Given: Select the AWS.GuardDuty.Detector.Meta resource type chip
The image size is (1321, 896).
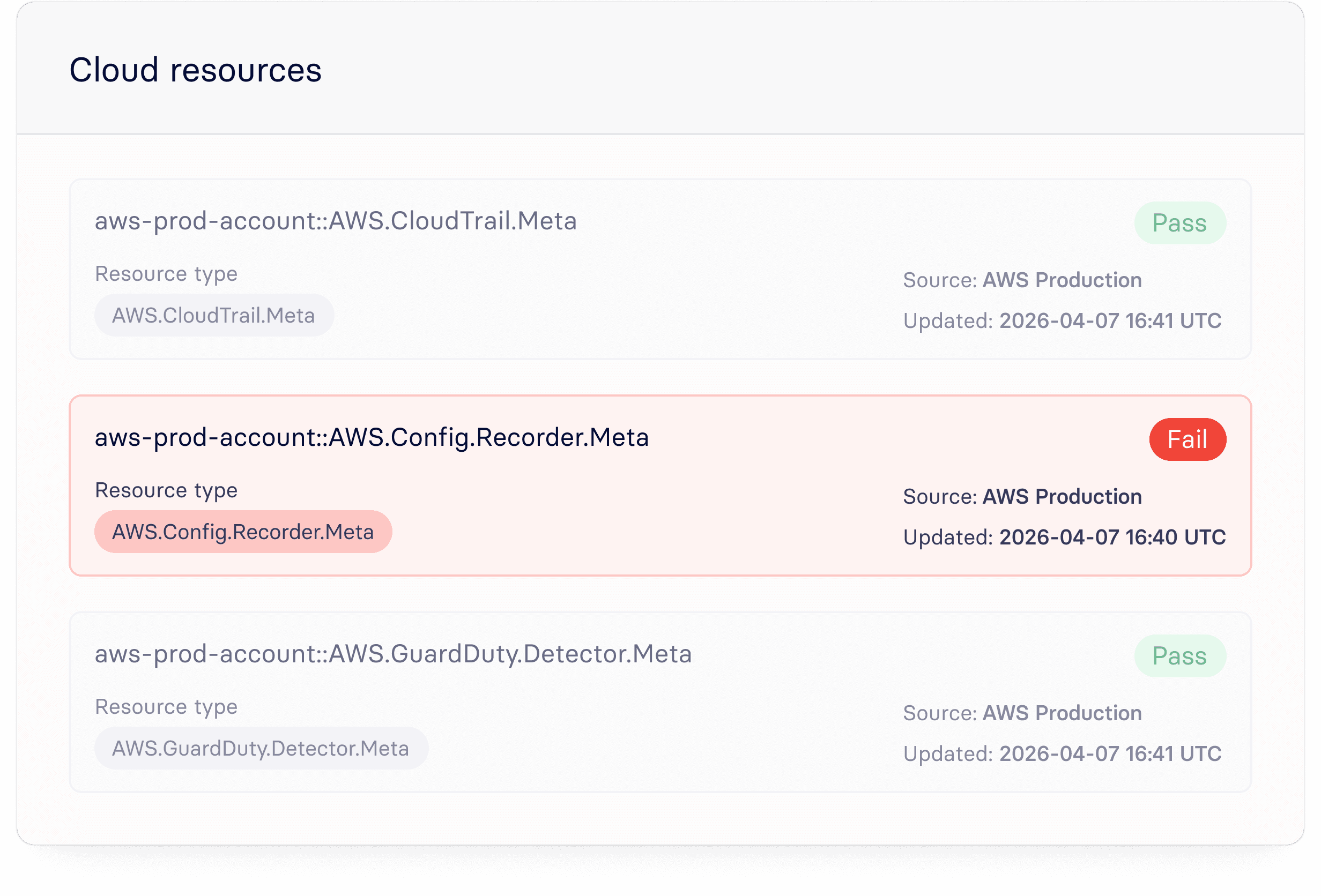Looking at the screenshot, I should pos(261,748).
